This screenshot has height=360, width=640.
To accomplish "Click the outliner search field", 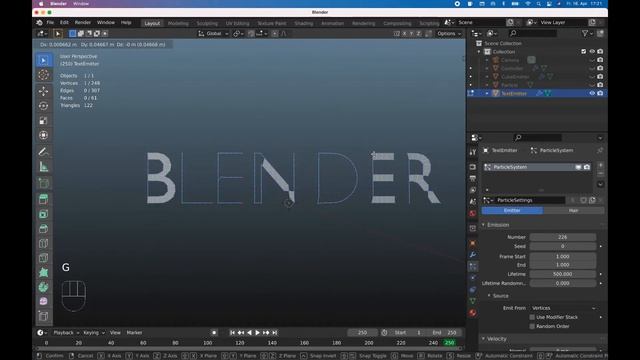I will (x=533, y=33).
